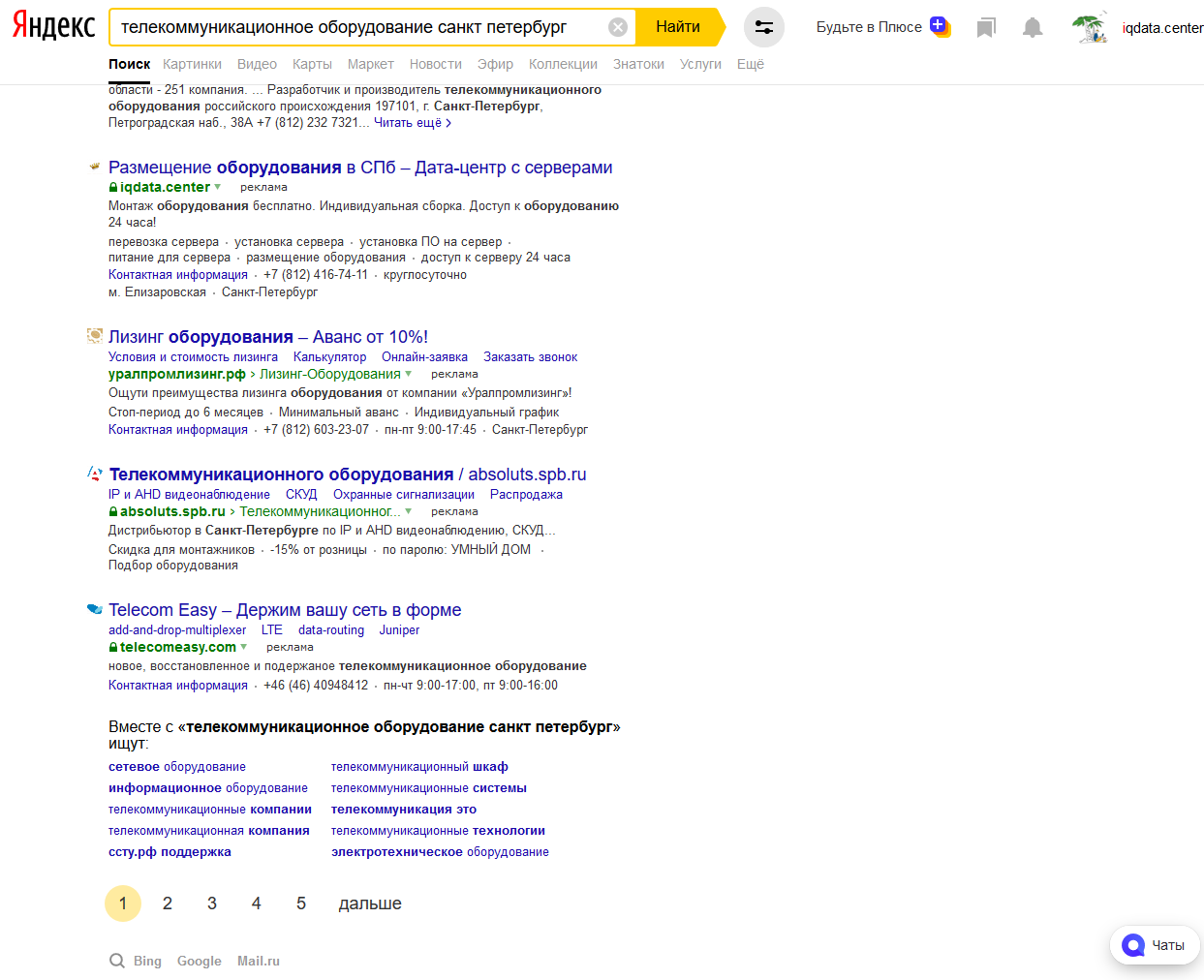The image size is (1204, 980).
Task: Open the Чаты chat widget
Action: coord(1155,945)
